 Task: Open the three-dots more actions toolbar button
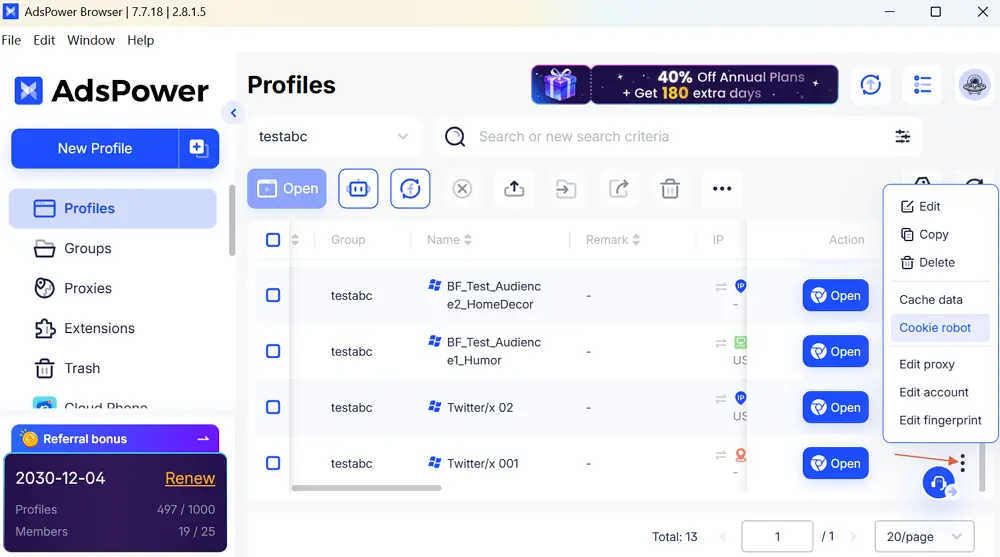[x=722, y=188]
